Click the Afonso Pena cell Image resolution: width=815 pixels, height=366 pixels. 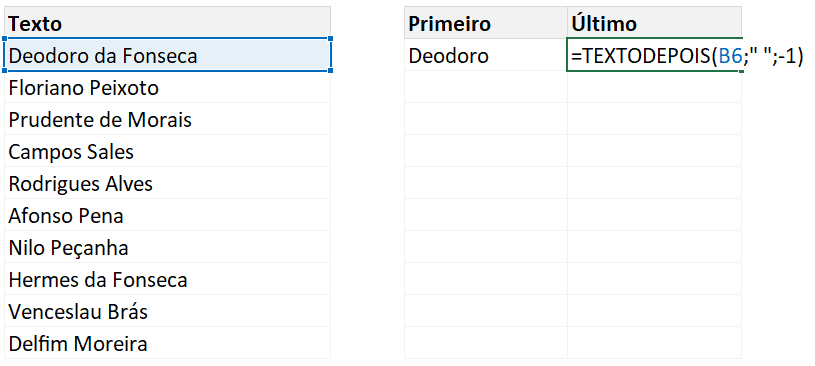(167, 215)
